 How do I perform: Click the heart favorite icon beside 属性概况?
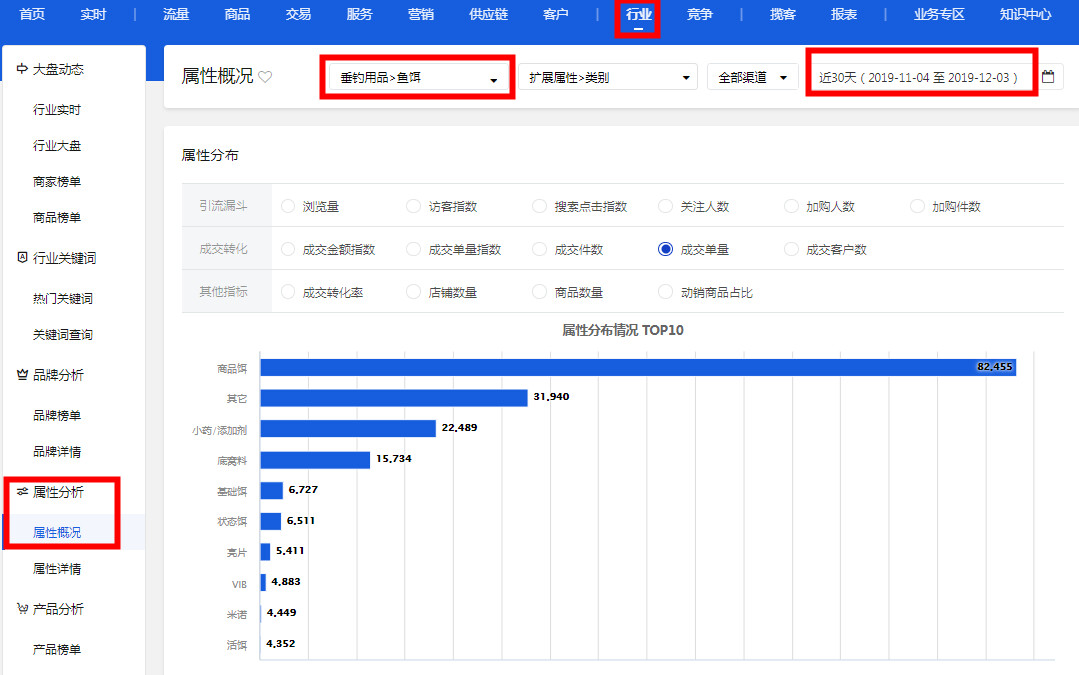pyautogui.click(x=265, y=77)
